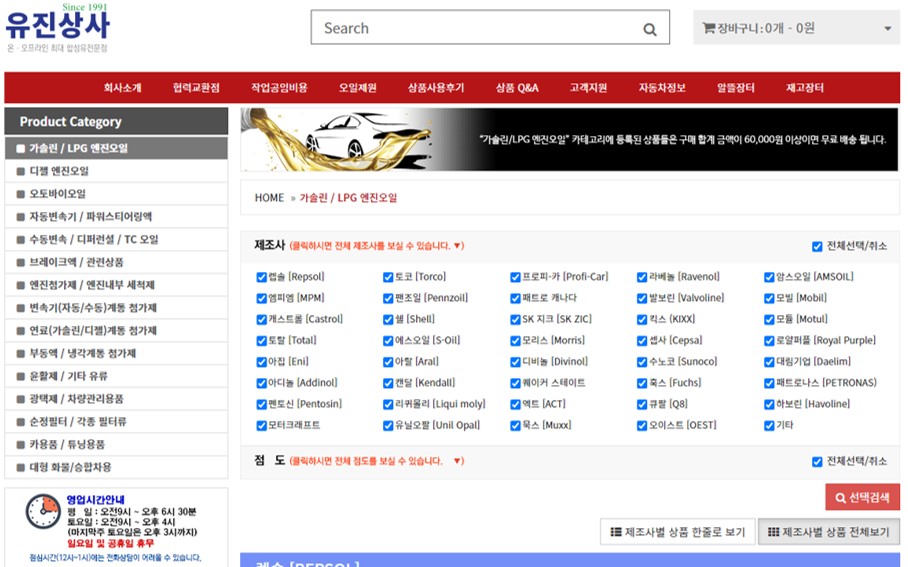The height and width of the screenshot is (567, 908).
Task: Click 제조사별 상품 한줄로 보기 button
Action: pos(678,532)
